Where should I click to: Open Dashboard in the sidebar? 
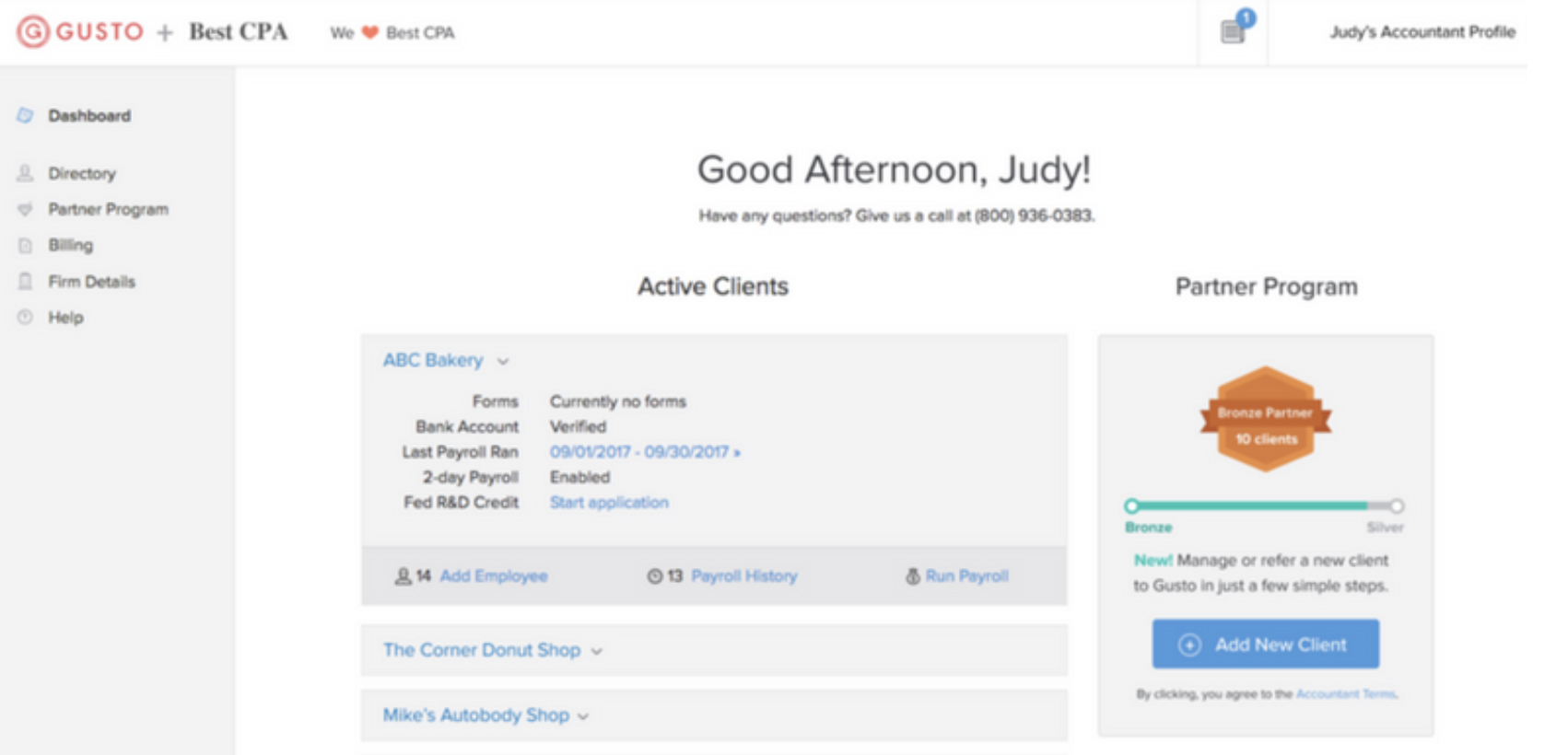tap(89, 116)
